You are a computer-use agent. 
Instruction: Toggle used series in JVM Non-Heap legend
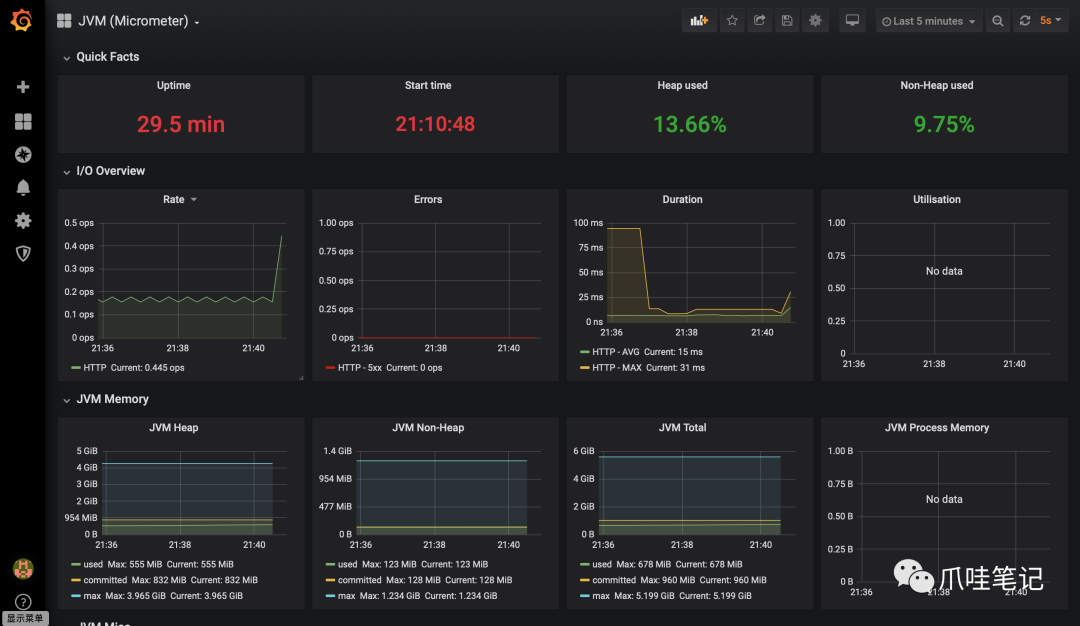point(347,564)
